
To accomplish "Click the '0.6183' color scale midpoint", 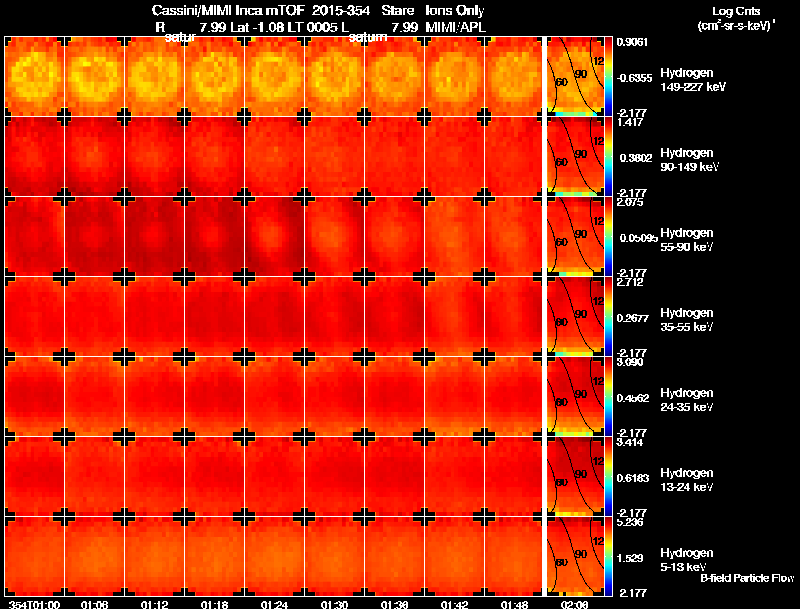I will point(635,478).
